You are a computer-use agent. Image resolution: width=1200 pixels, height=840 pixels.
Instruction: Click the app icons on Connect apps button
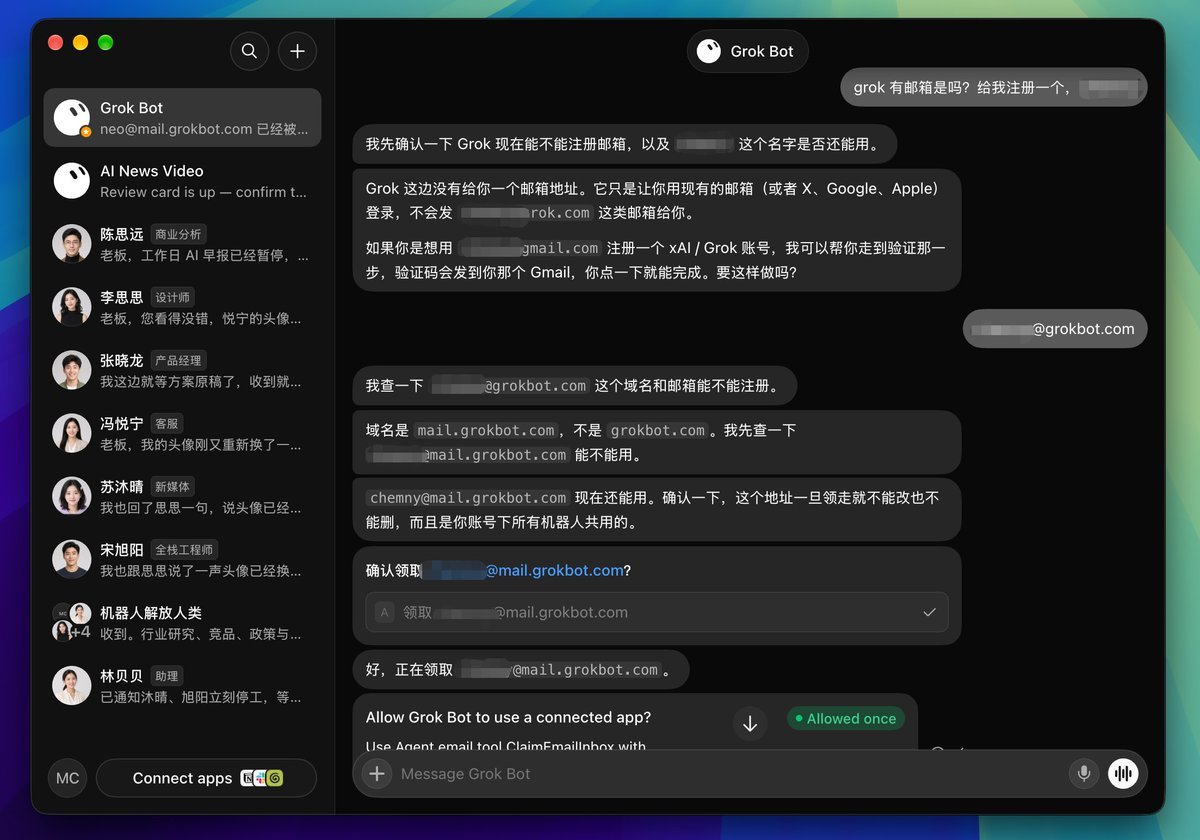point(262,778)
